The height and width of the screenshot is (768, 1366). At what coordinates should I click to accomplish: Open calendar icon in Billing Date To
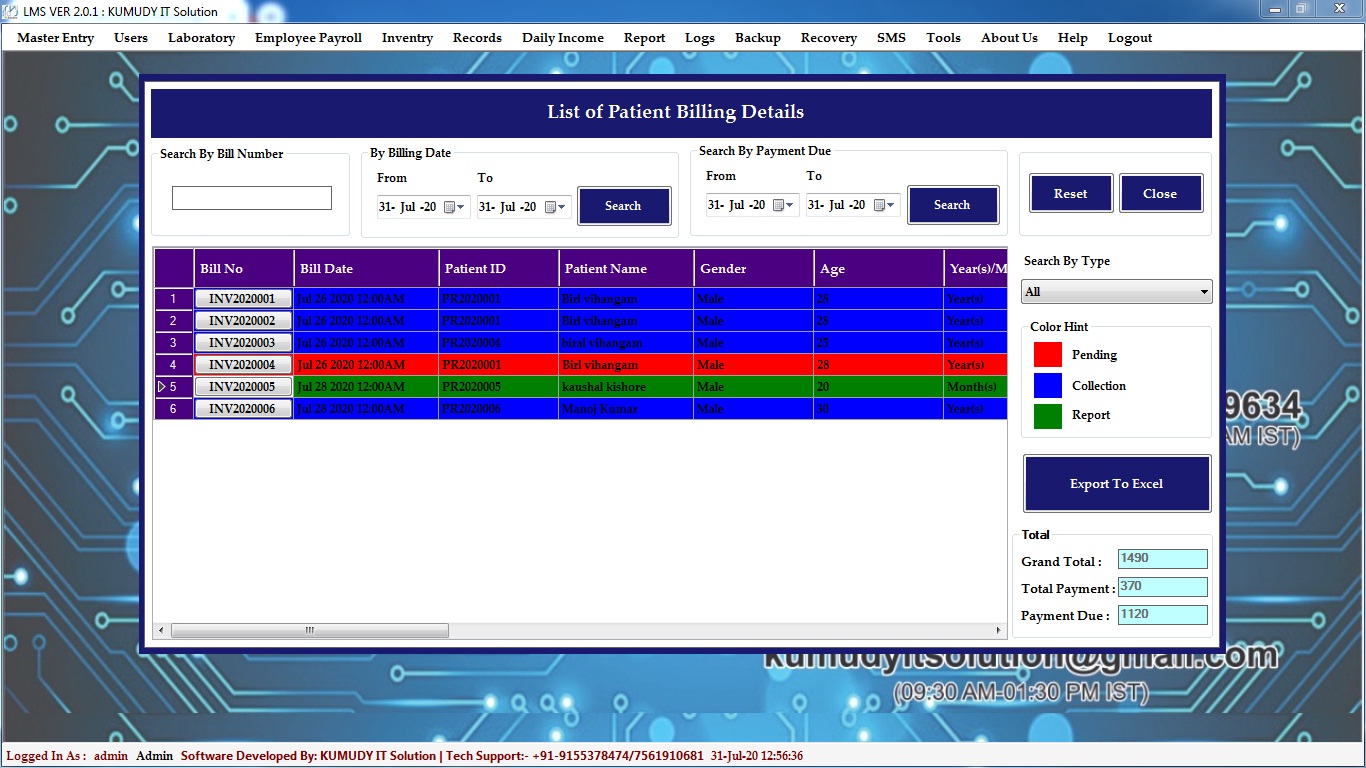coord(550,207)
